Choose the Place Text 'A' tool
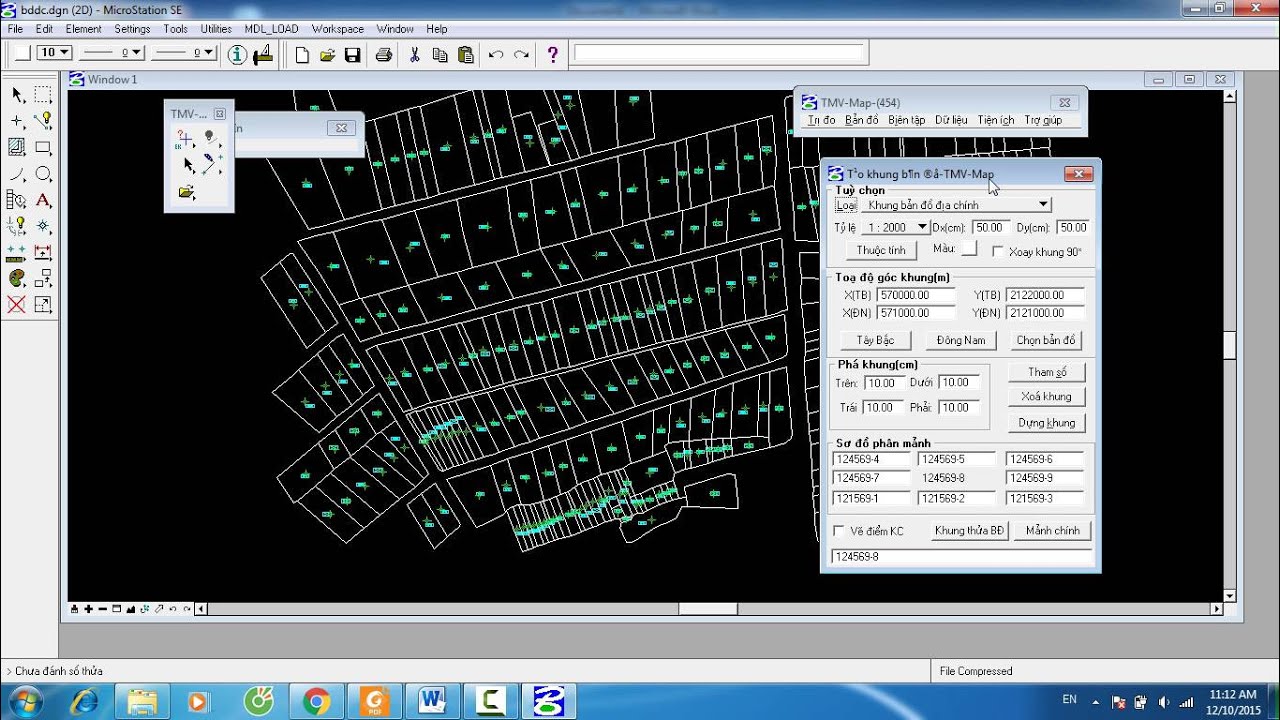 coord(43,200)
